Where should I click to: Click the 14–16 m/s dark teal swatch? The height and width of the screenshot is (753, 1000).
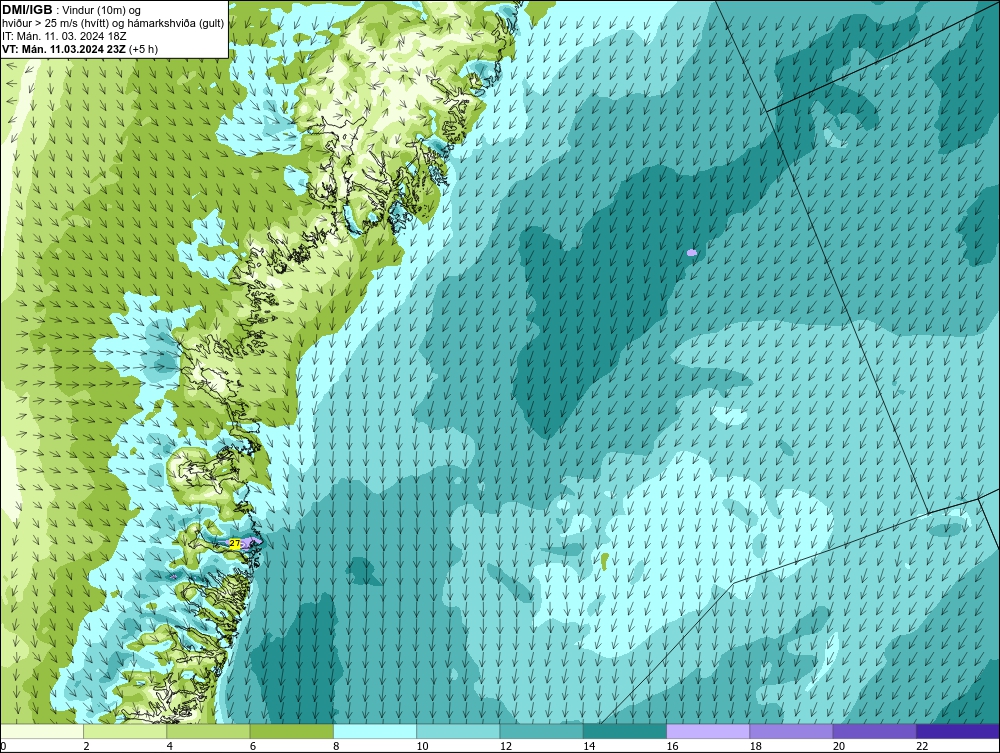(x=625, y=731)
